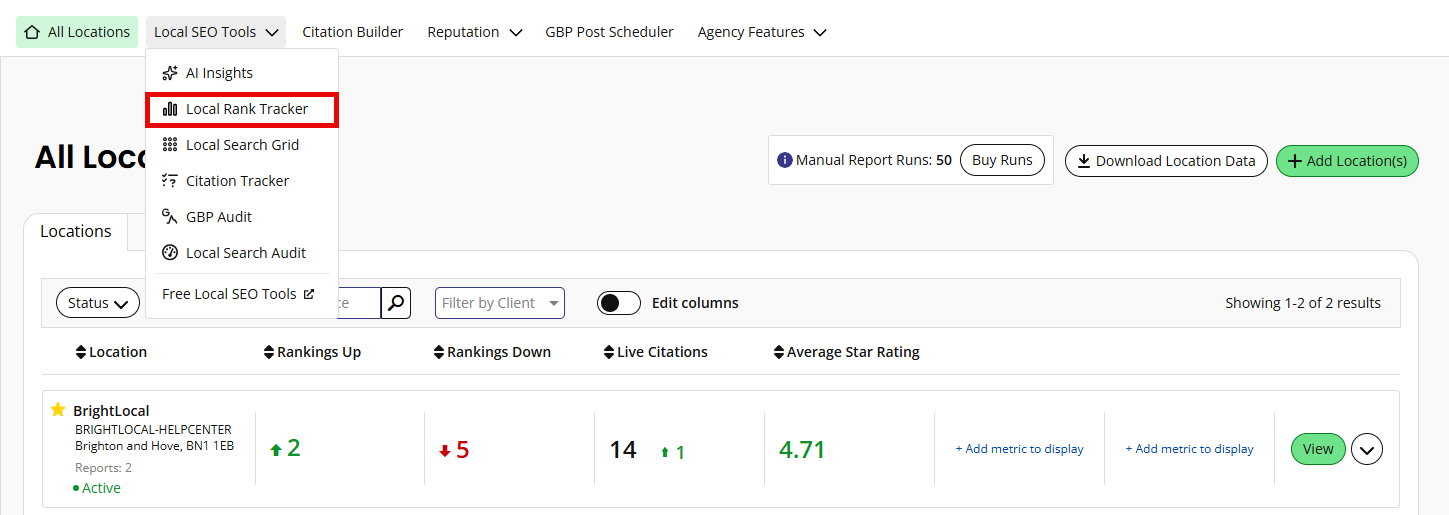1449x515 pixels.
Task: Collapse the Local SEO Tools dropdown
Action: click(216, 32)
